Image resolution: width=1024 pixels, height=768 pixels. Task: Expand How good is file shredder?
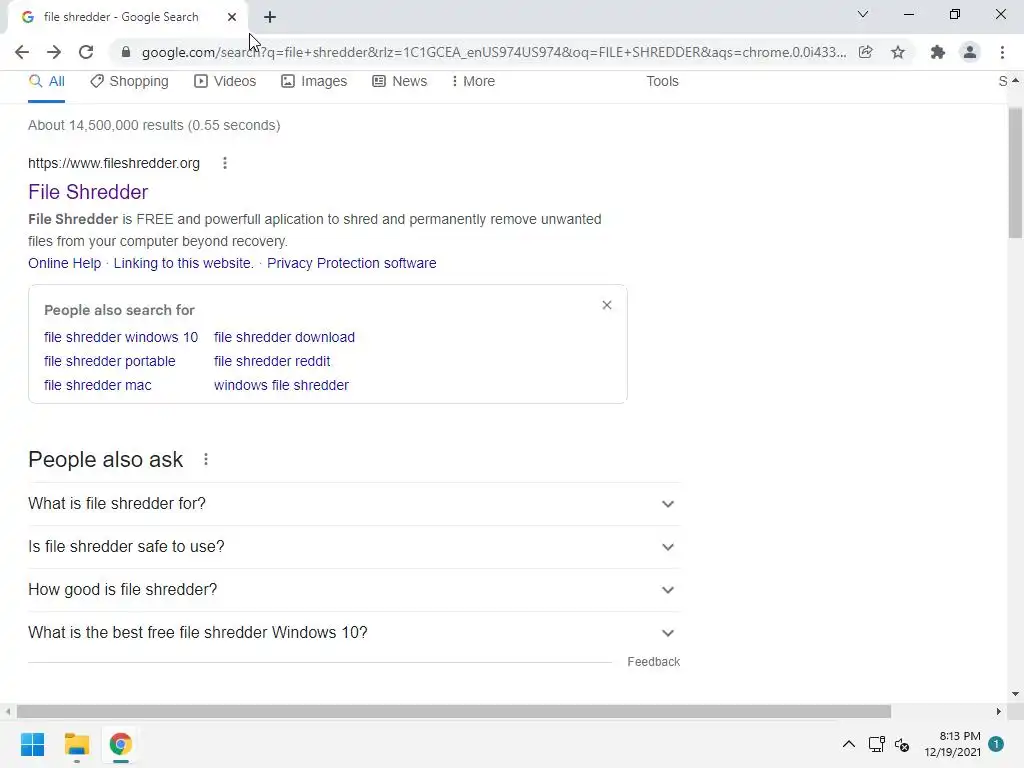tap(354, 590)
